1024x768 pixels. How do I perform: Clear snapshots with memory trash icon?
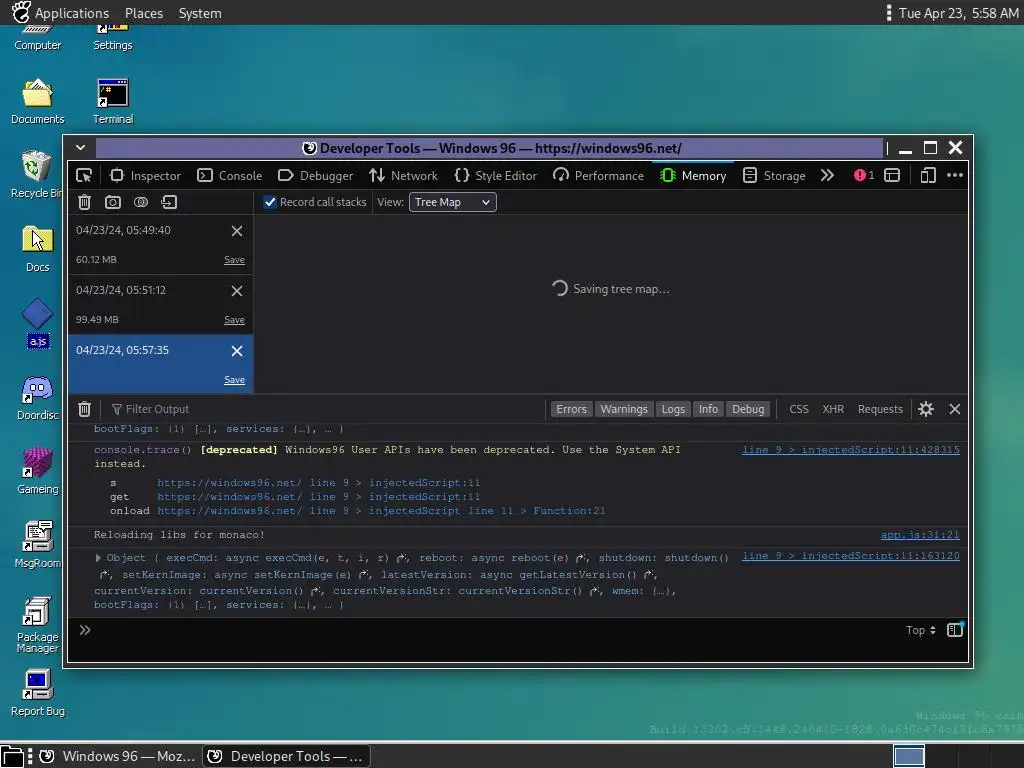84,202
